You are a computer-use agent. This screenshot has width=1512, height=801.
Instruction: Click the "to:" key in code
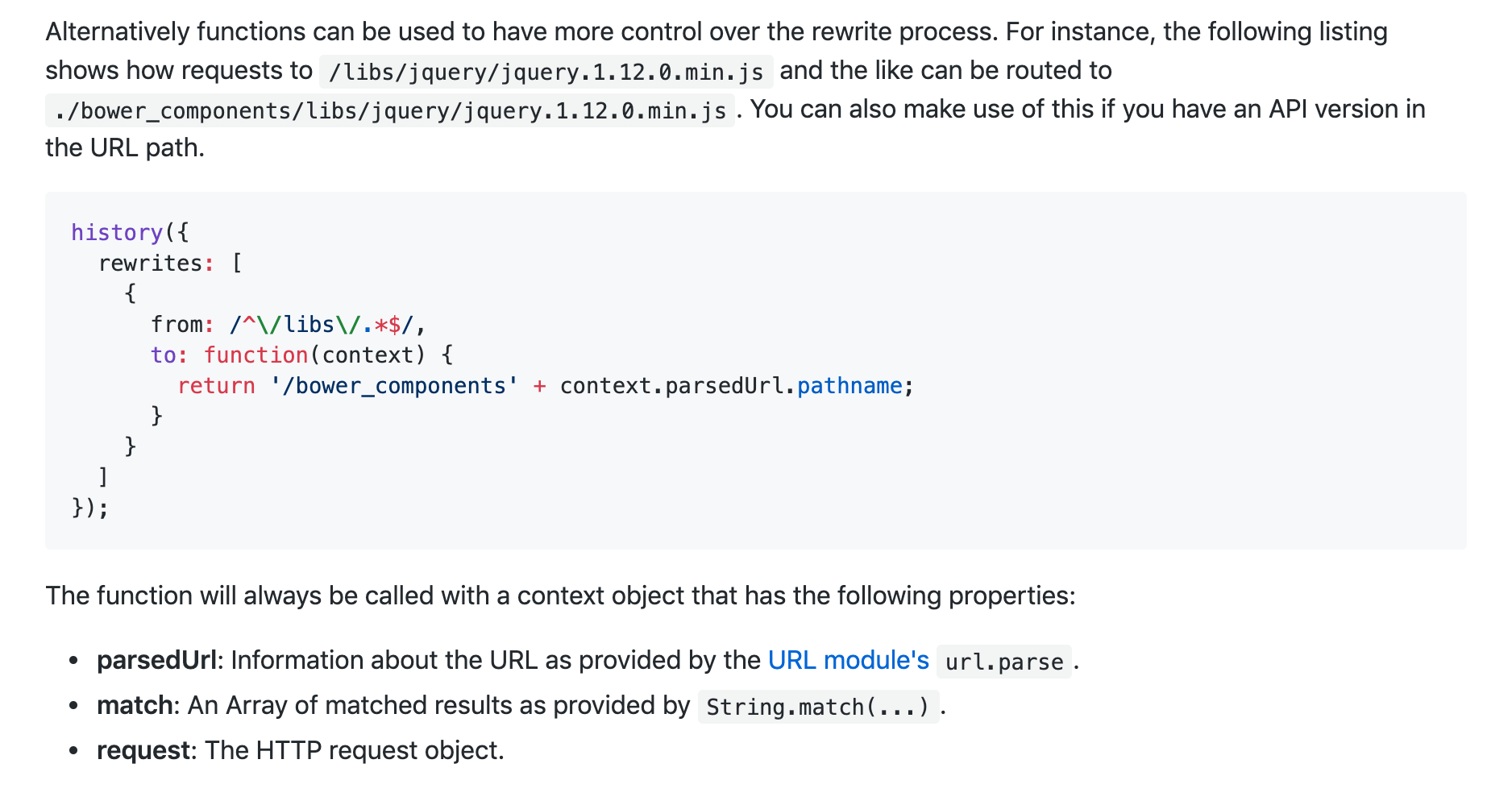coord(168,355)
